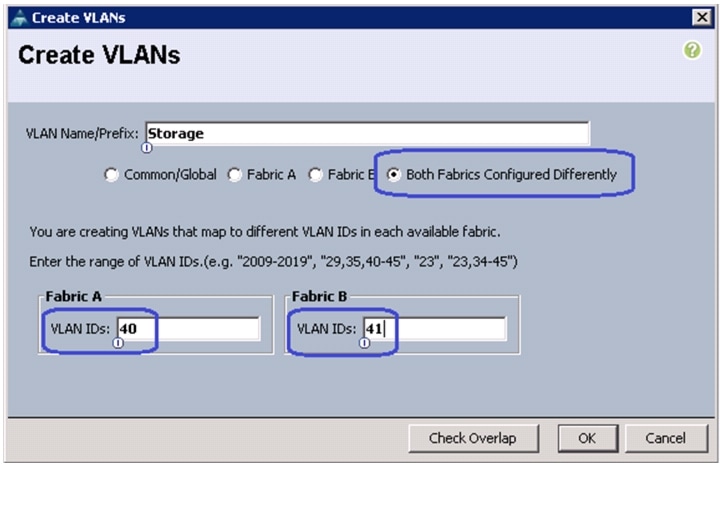The width and height of the screenshot is (720, 507).
Task: Click the Fabric B VLAN IDs field
Action: pos(435,329)
